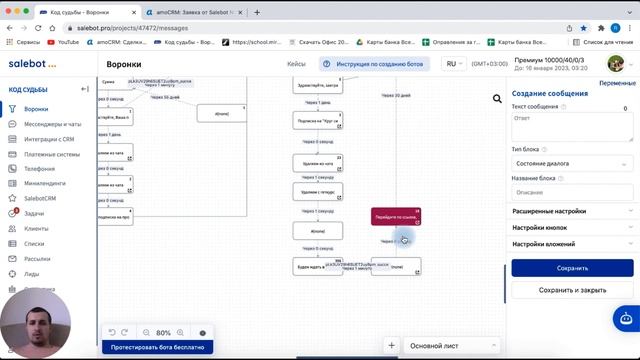Expand Расширенные настройки section
This screenshot has width=640, height=360.
(572, 211)
